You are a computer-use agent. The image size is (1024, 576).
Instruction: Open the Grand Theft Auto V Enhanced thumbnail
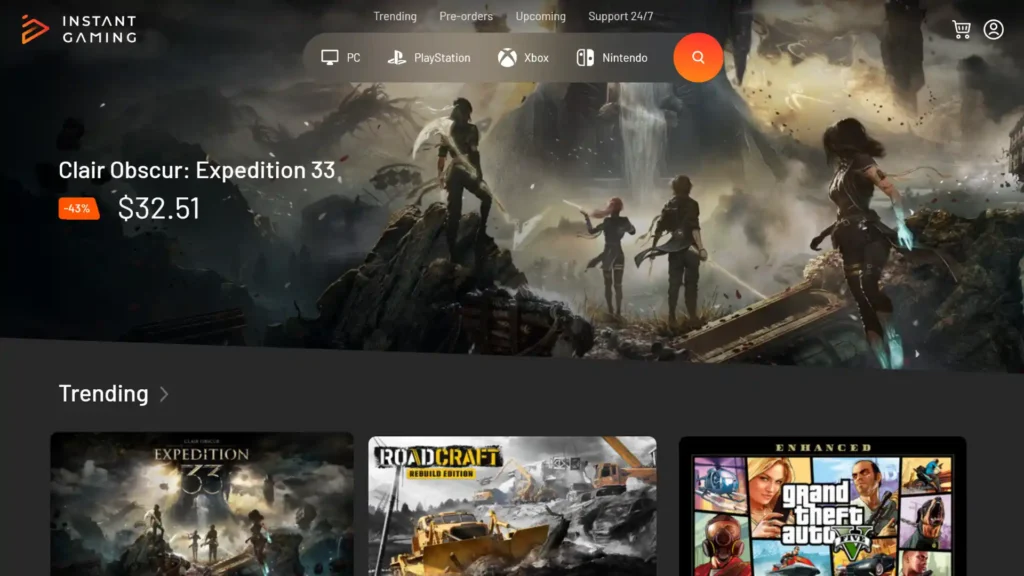822,506
